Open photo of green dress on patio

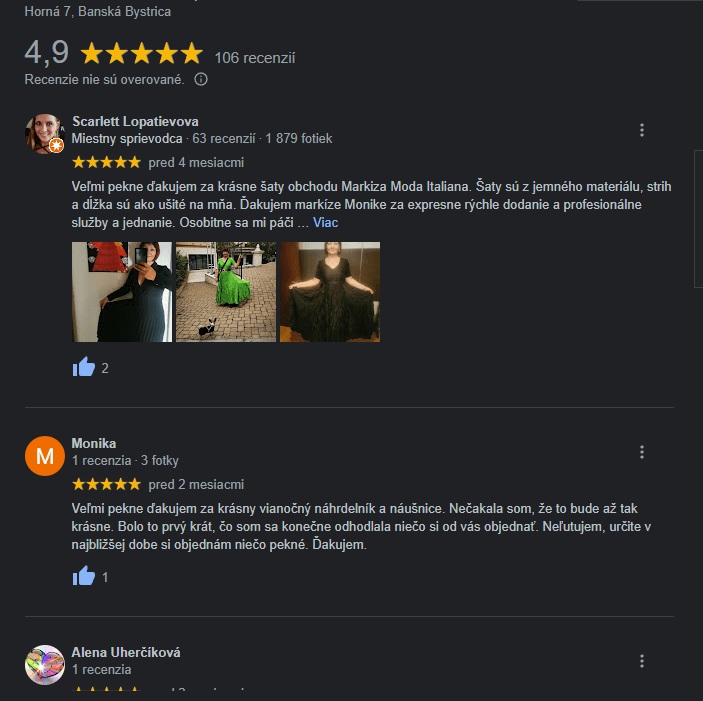tap(226, 292)
